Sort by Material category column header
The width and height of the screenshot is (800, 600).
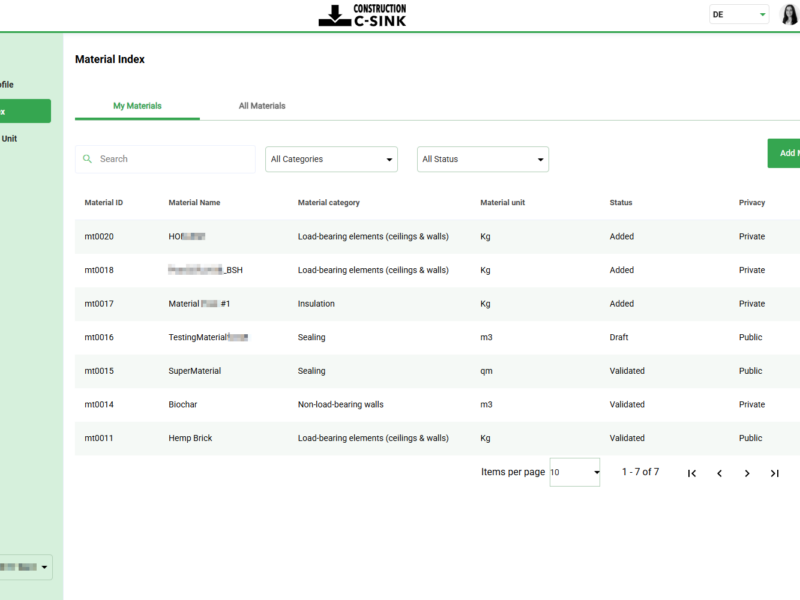[329, 203]
